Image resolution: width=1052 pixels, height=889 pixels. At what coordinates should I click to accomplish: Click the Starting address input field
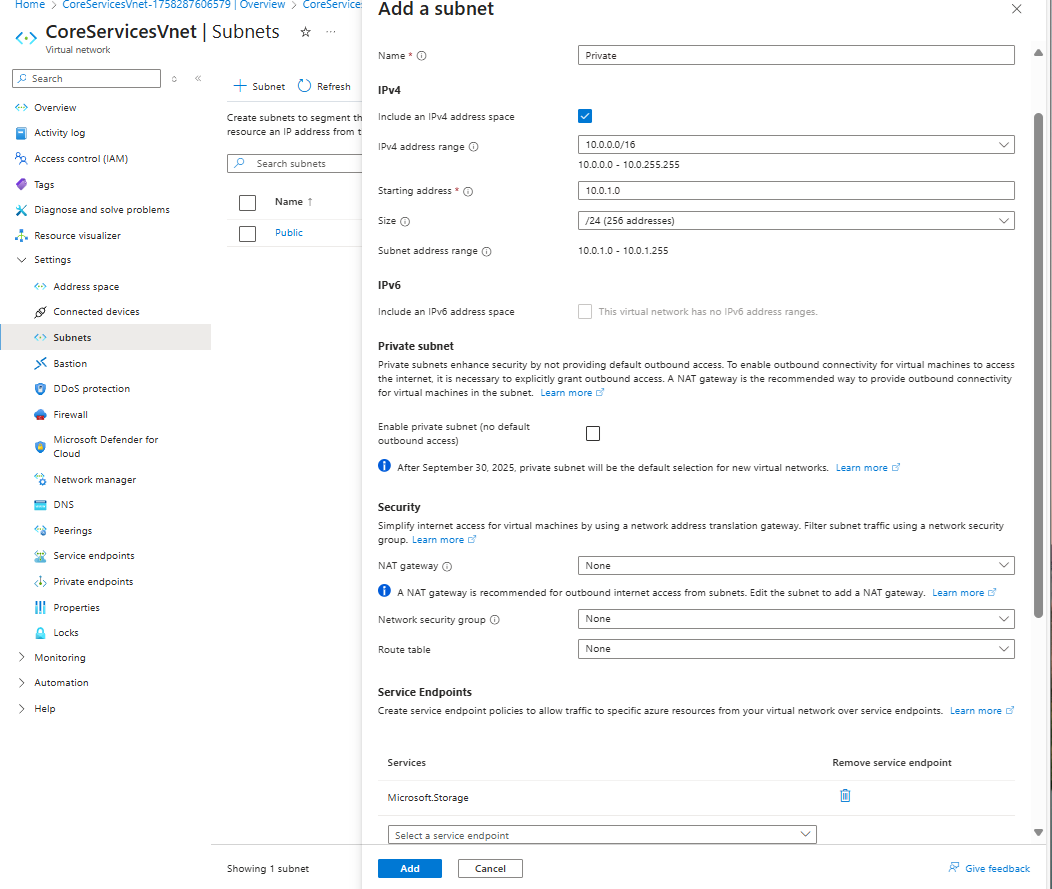coord(795,191)
